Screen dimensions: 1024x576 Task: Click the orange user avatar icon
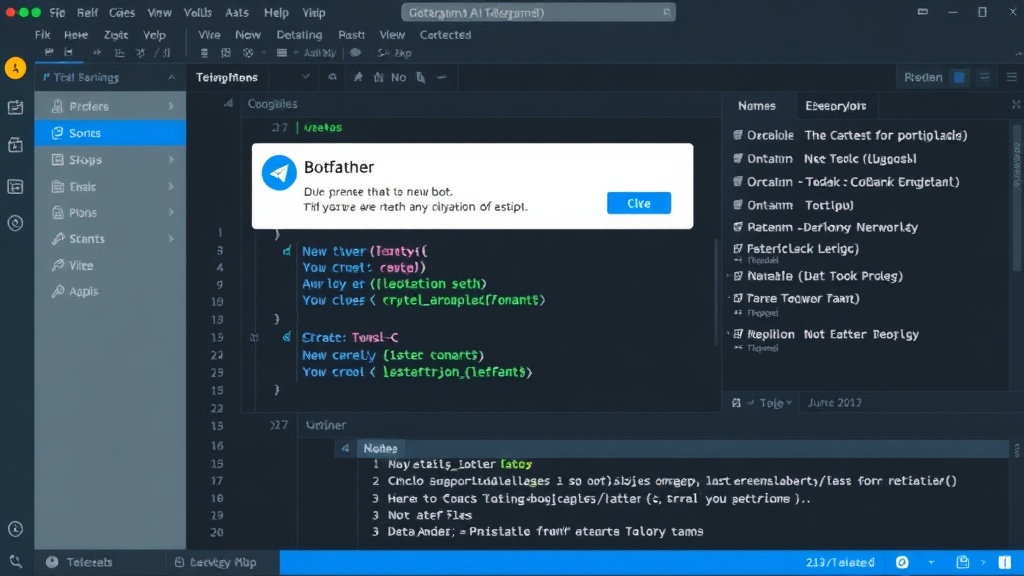[15, 68]
